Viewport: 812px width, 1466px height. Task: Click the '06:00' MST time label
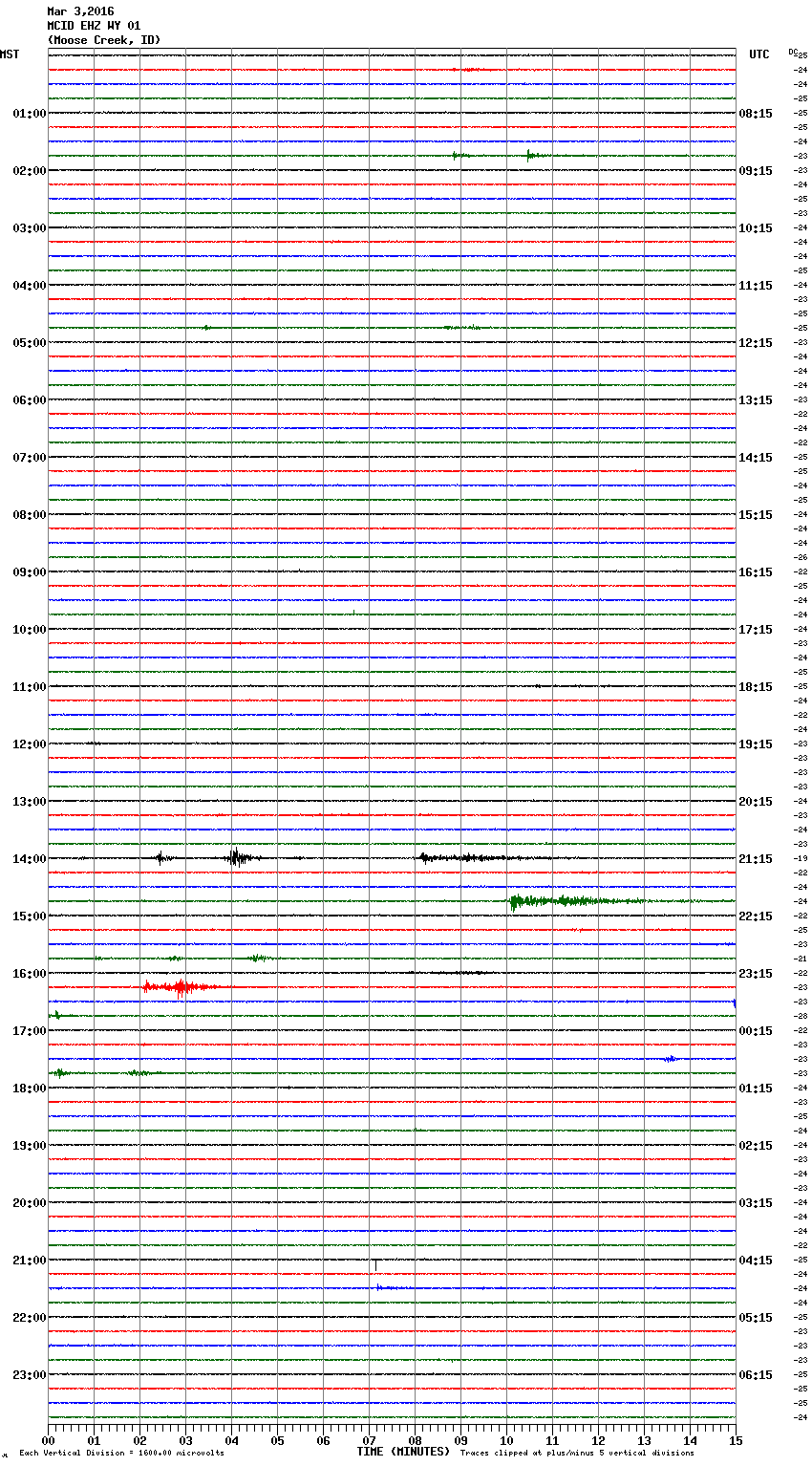click(30, 400)
